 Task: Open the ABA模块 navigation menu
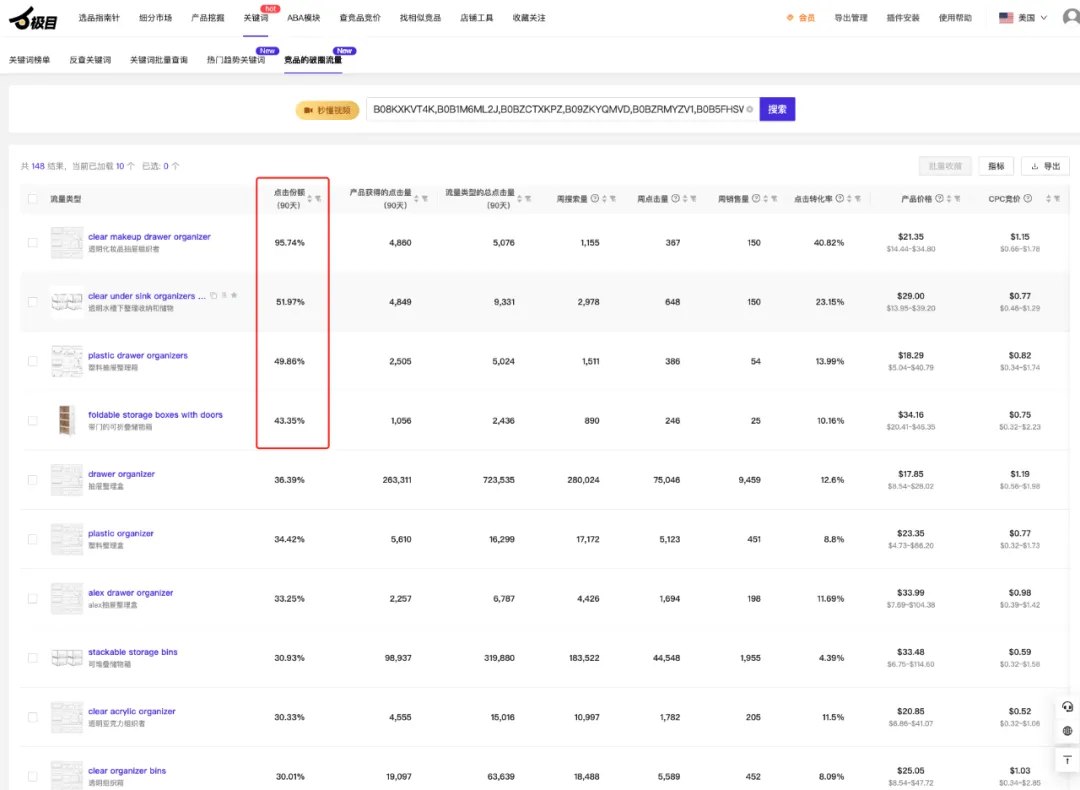click(304, 18)
